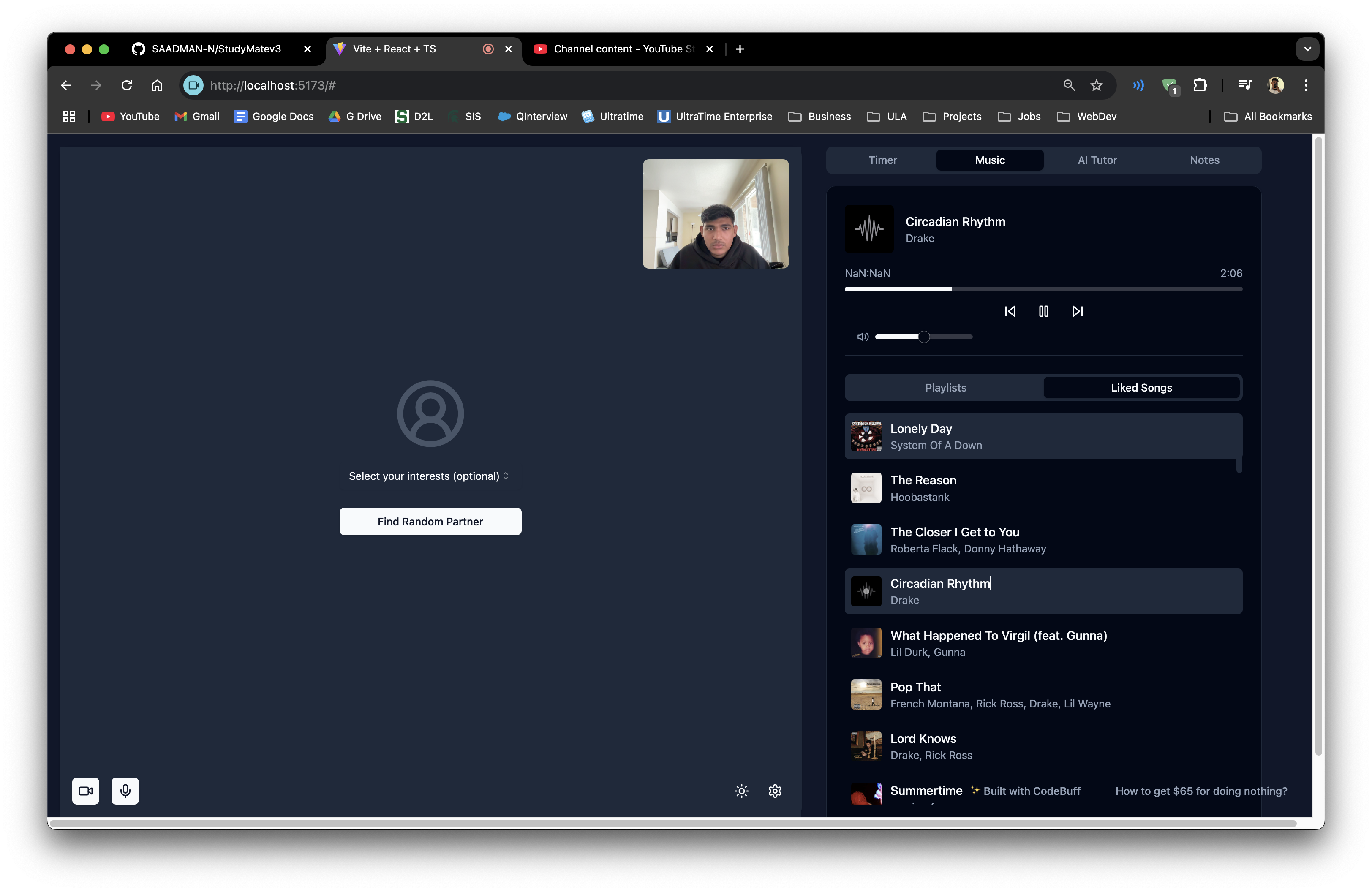Expand the Select your interests dropdown
The height and width of the screenshot is (892, 1372).
429,476
